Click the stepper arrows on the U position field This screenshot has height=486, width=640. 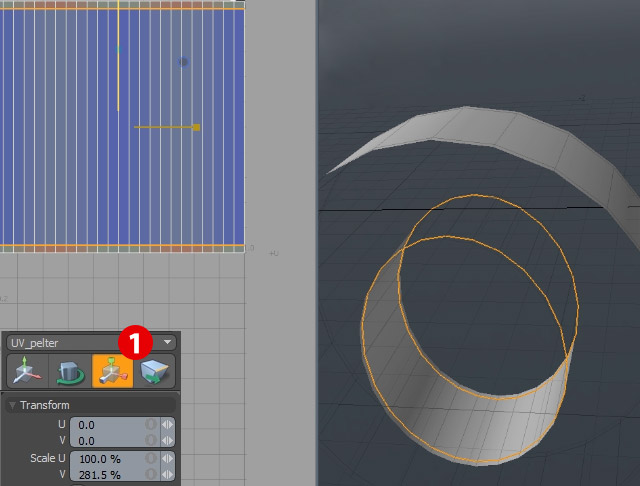167,425
